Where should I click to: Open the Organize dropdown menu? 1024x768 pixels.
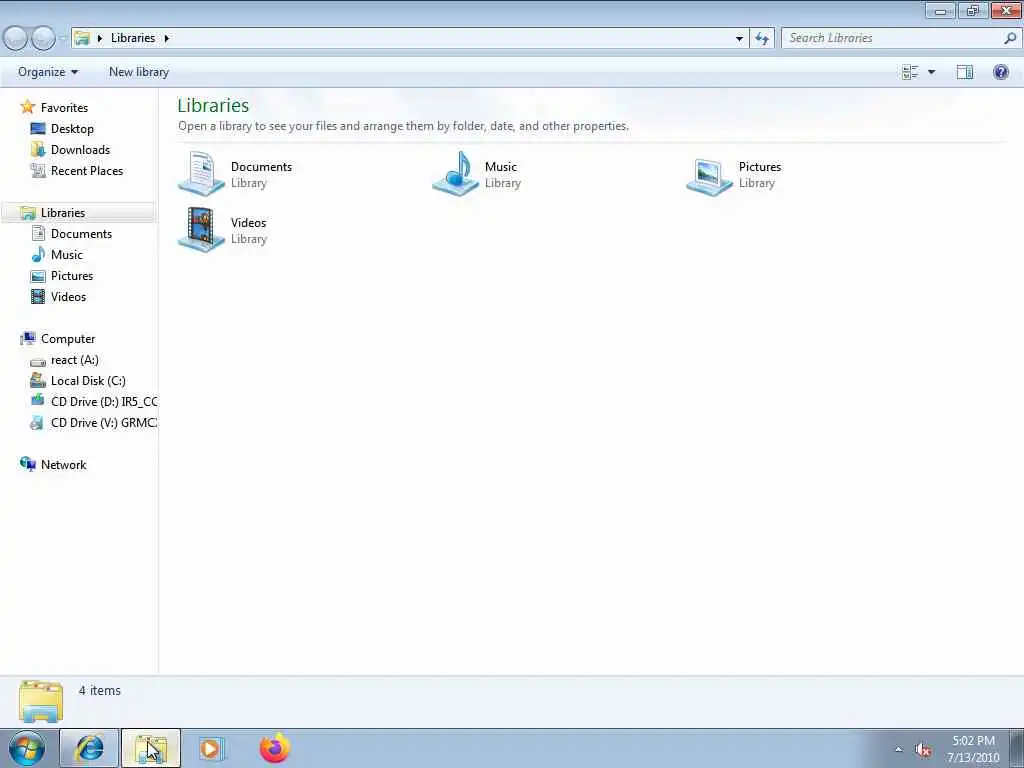click(48, 72)
